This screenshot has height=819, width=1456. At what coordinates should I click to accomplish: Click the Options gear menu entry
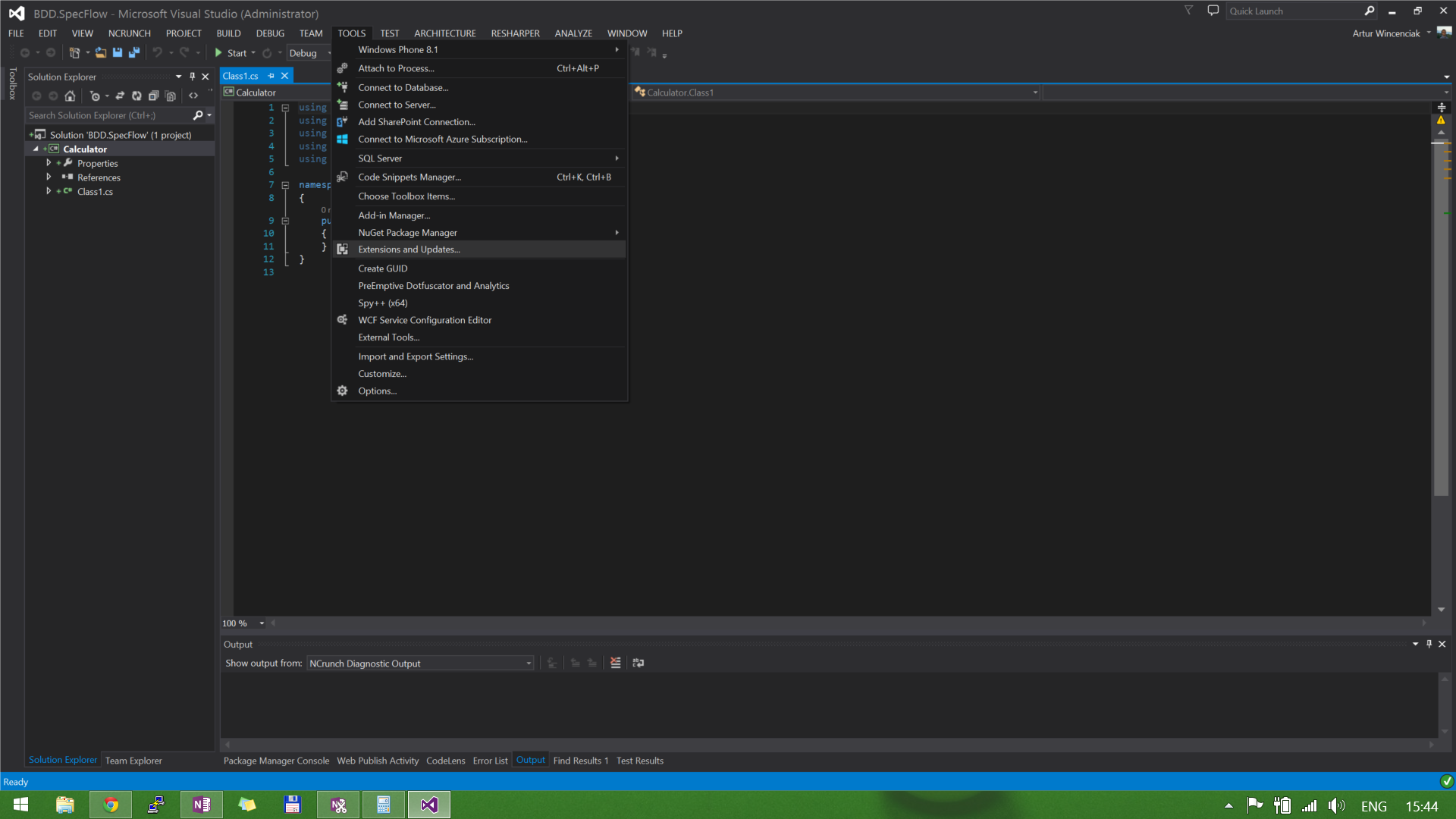click(x=377, y=391)
